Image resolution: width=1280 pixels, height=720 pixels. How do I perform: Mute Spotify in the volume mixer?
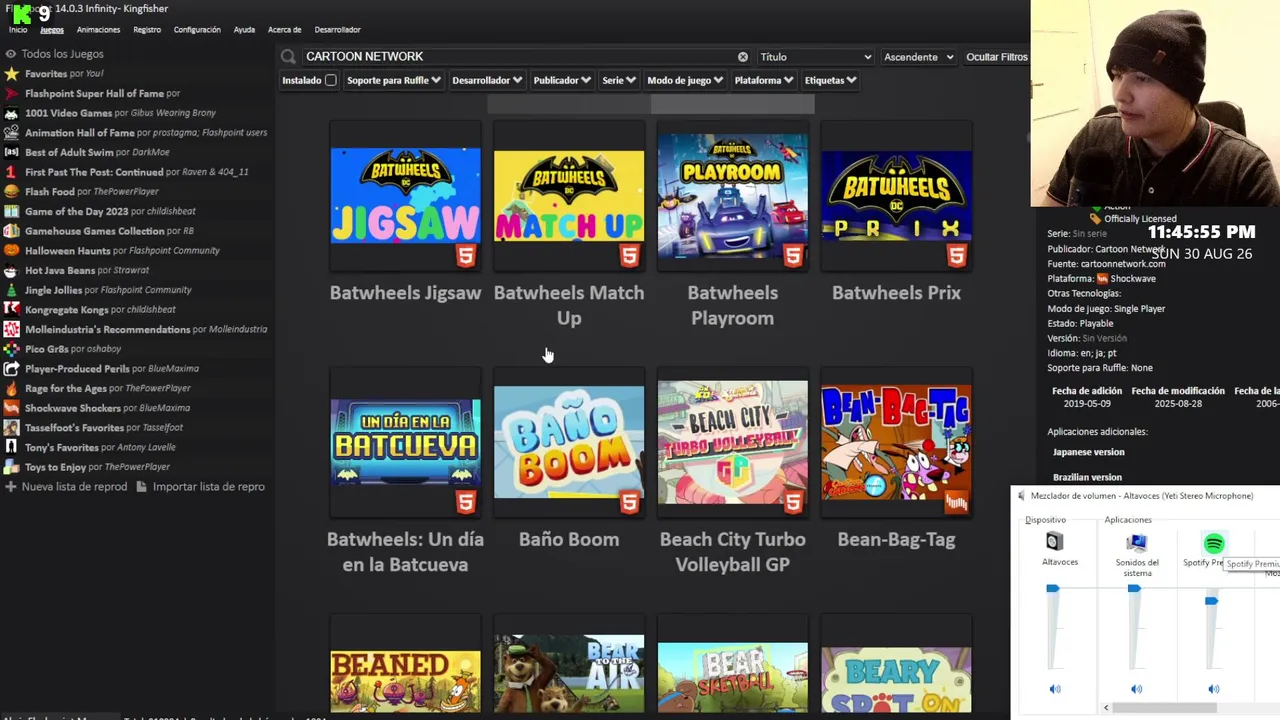tap(1214, 689)
